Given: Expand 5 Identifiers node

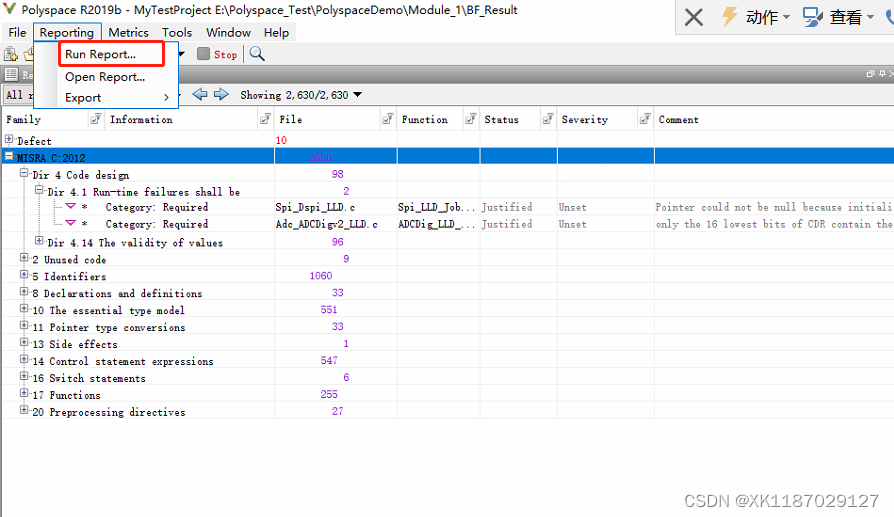Looking at the screenshot, I should click(x=24, y=275).
